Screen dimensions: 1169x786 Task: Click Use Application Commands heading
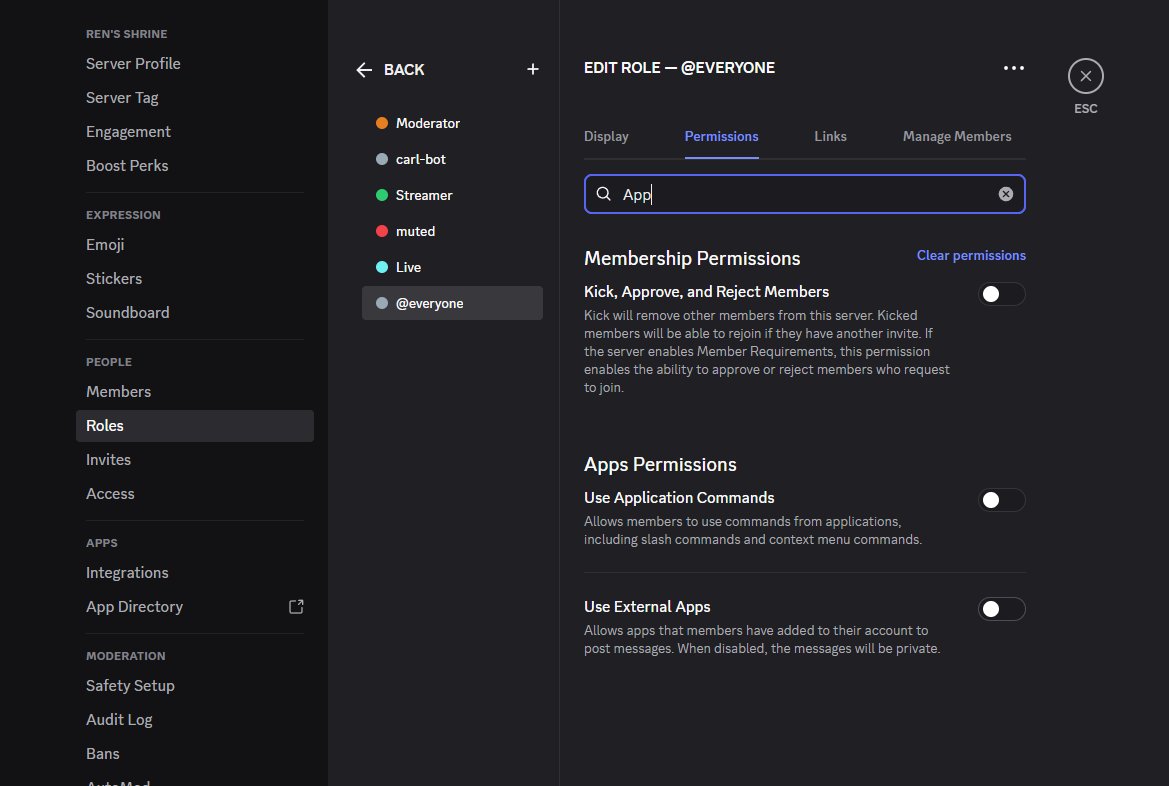(679, 497)
